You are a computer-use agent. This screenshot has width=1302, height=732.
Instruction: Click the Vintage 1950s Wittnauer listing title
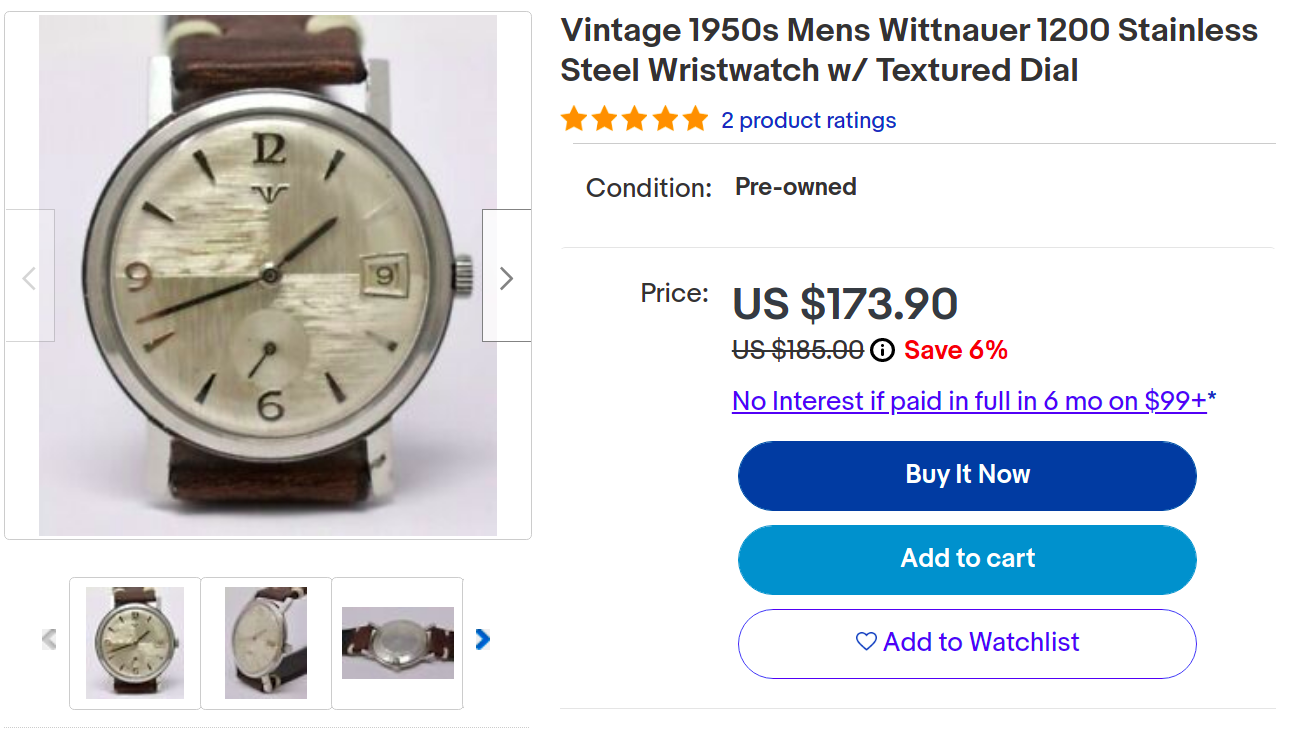click(908, 50)
